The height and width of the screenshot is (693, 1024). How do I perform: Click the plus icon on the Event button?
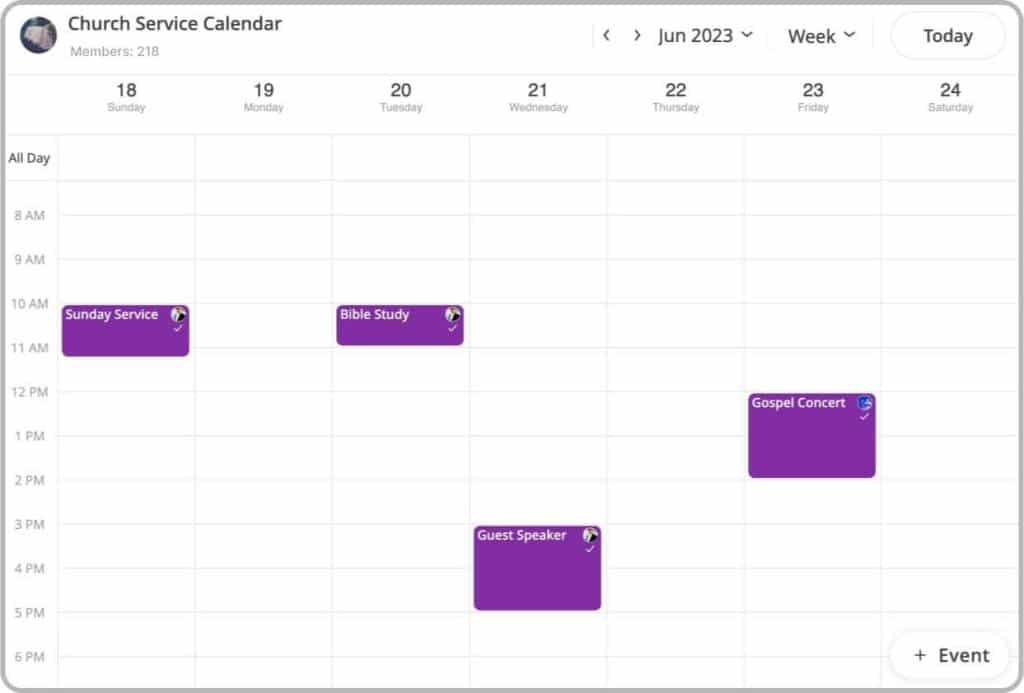pyautogui.click(x=919, y=655)
